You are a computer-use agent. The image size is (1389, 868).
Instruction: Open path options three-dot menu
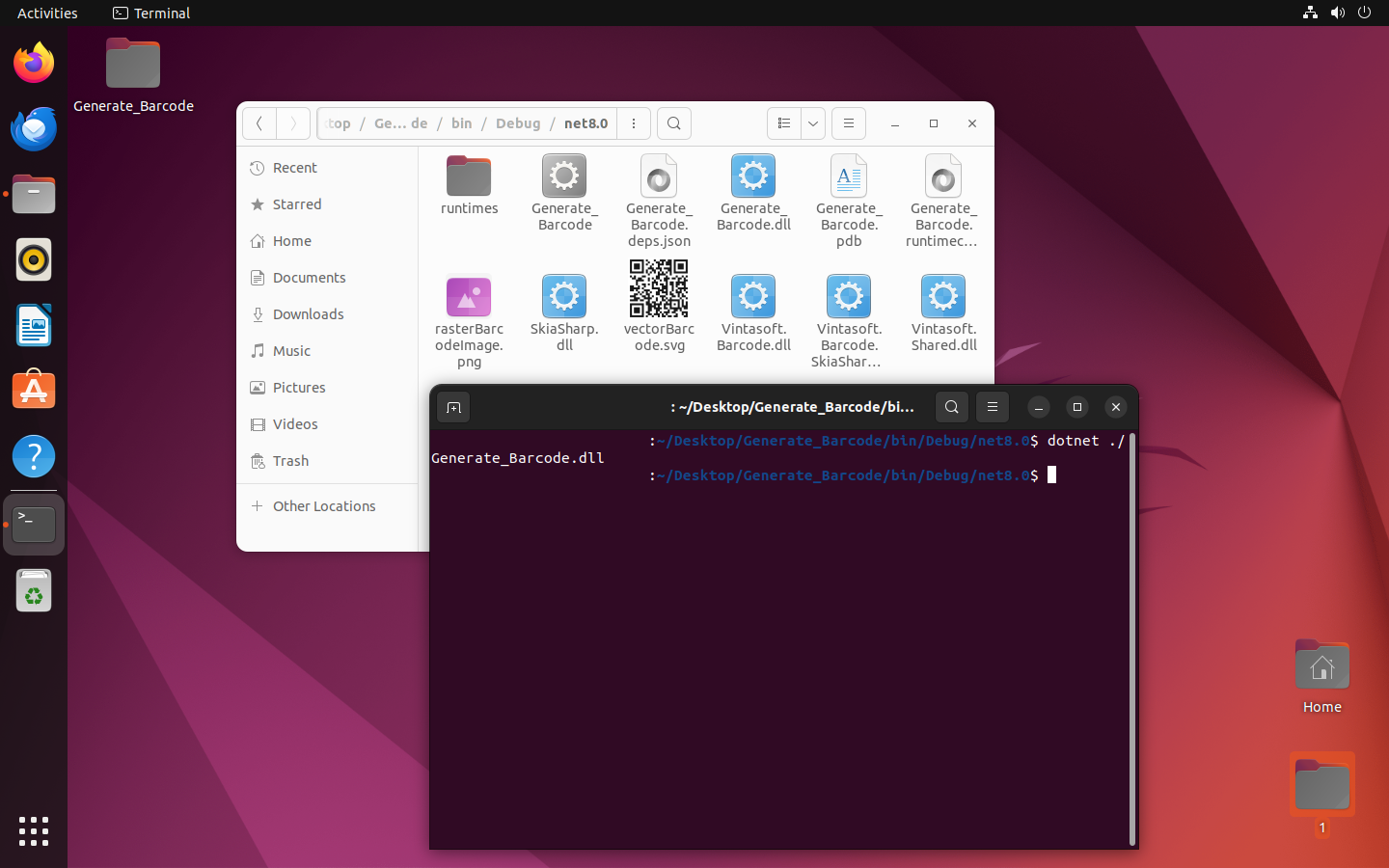point(634,123)
